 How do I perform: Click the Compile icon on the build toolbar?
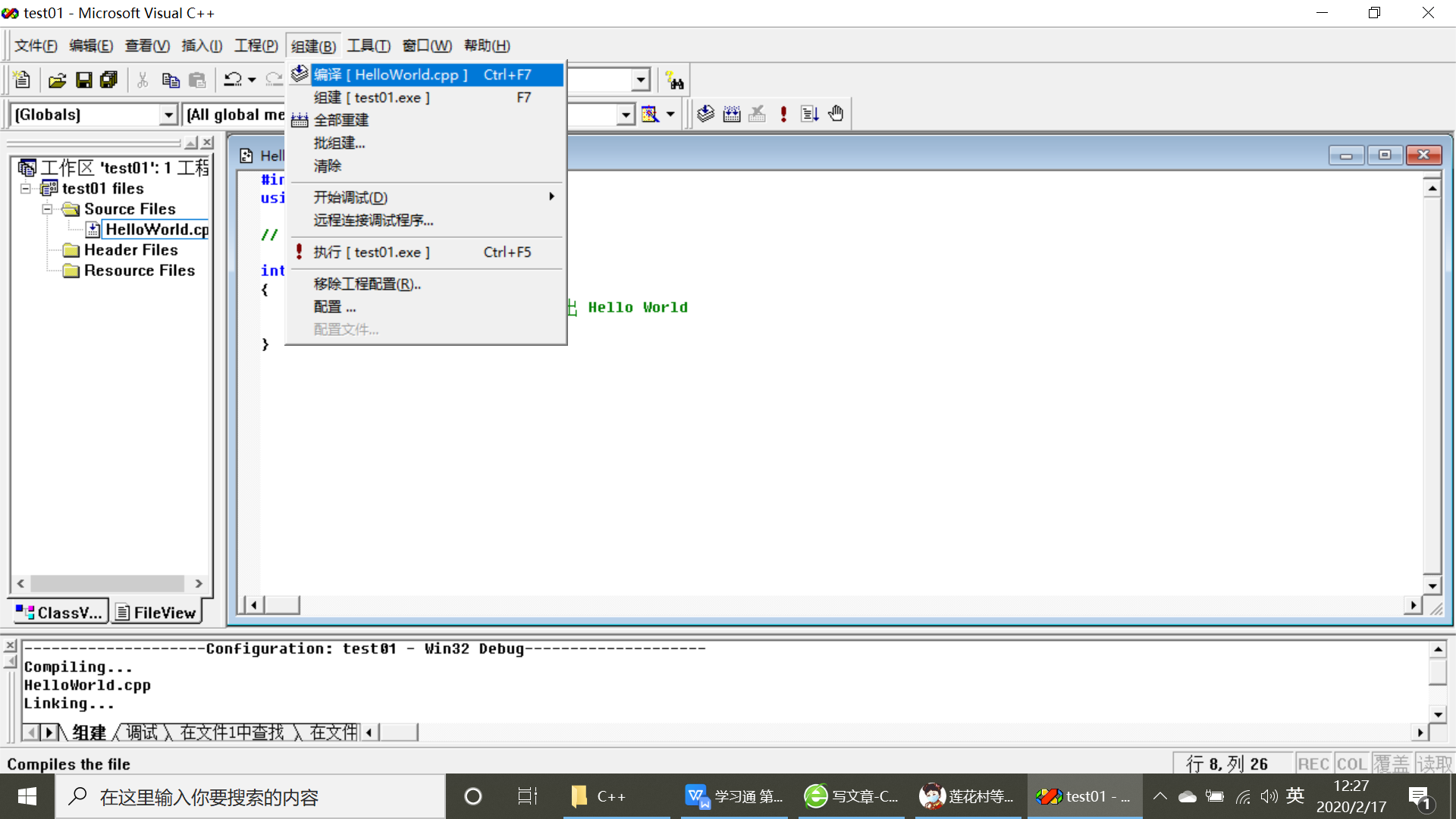pos(705,113)
